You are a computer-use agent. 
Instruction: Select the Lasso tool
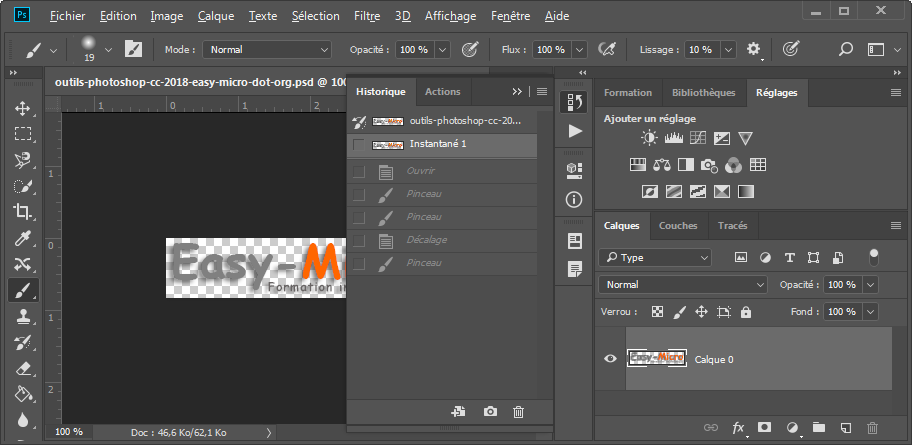click(23, 159)
